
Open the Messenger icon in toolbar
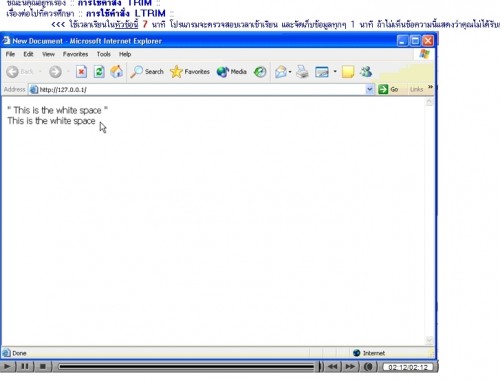click(366, 72)
